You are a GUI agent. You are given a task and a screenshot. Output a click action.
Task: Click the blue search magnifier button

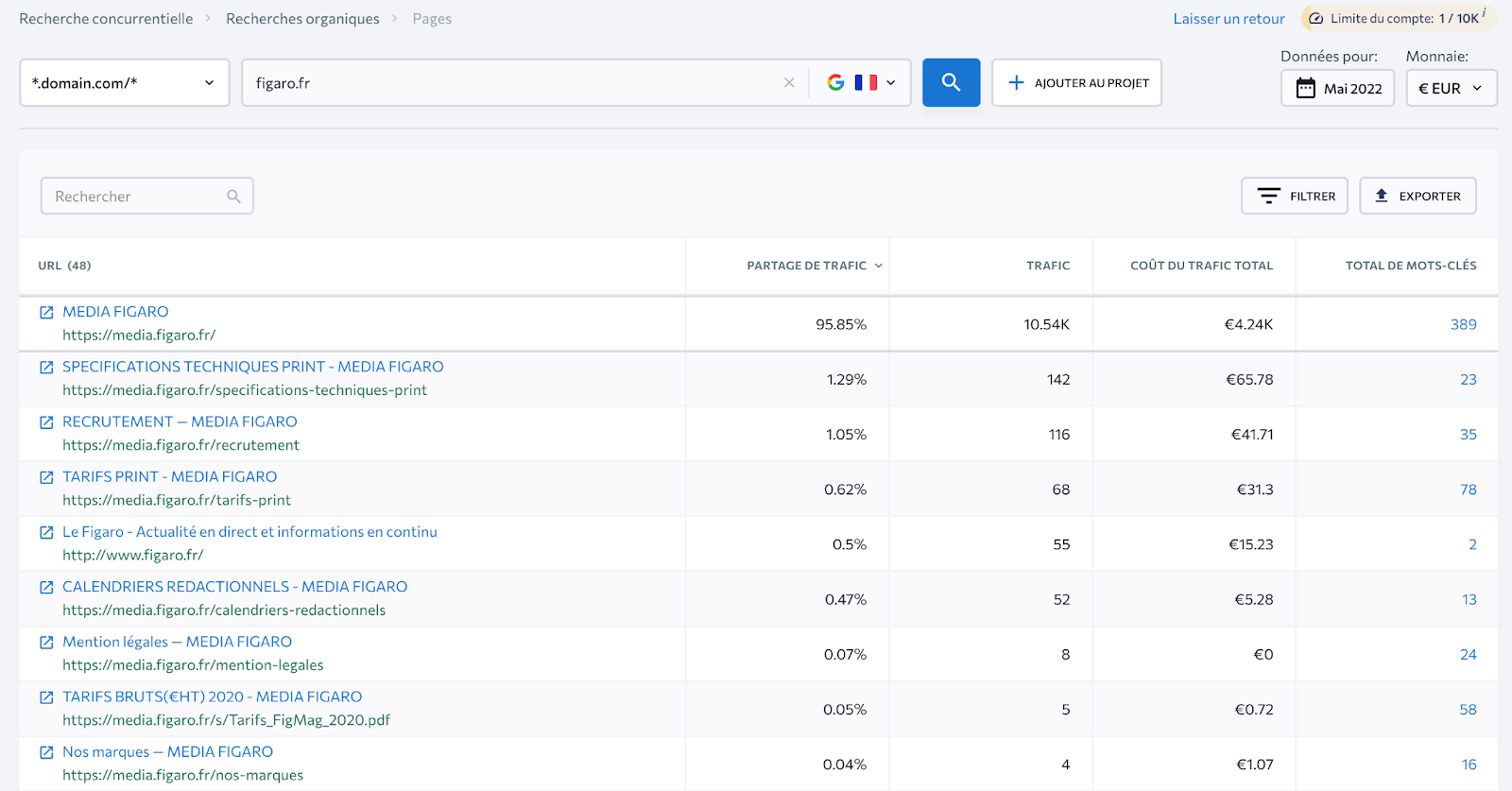(x=951, y=82)
